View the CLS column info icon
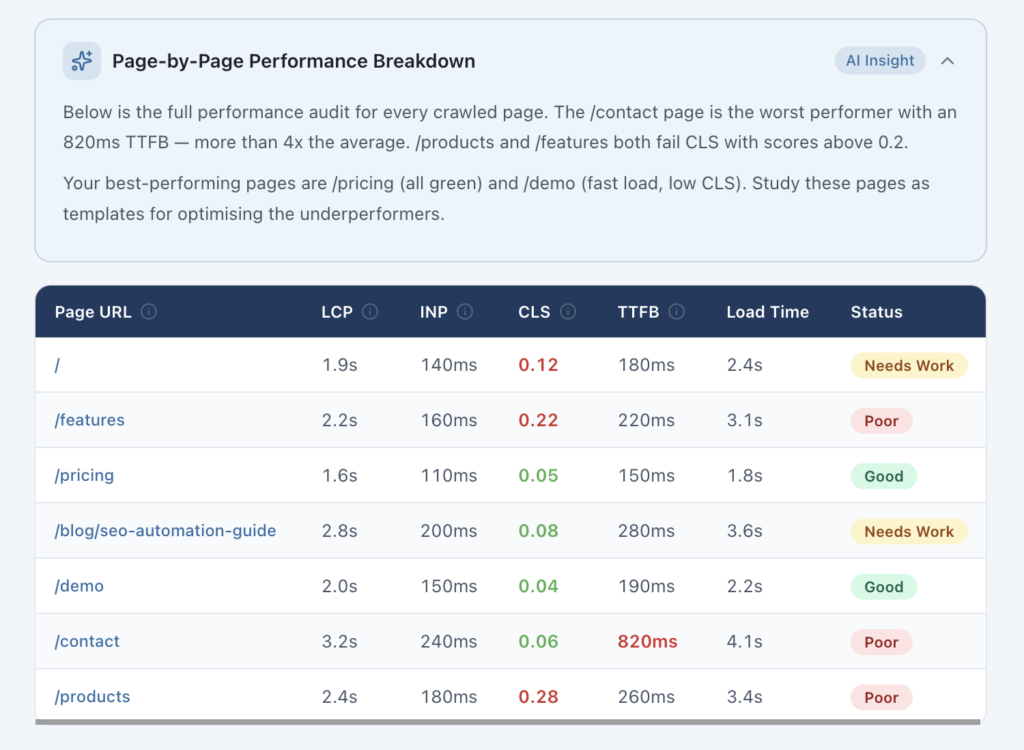1024x750 pixels. click(x=568, y=311)
